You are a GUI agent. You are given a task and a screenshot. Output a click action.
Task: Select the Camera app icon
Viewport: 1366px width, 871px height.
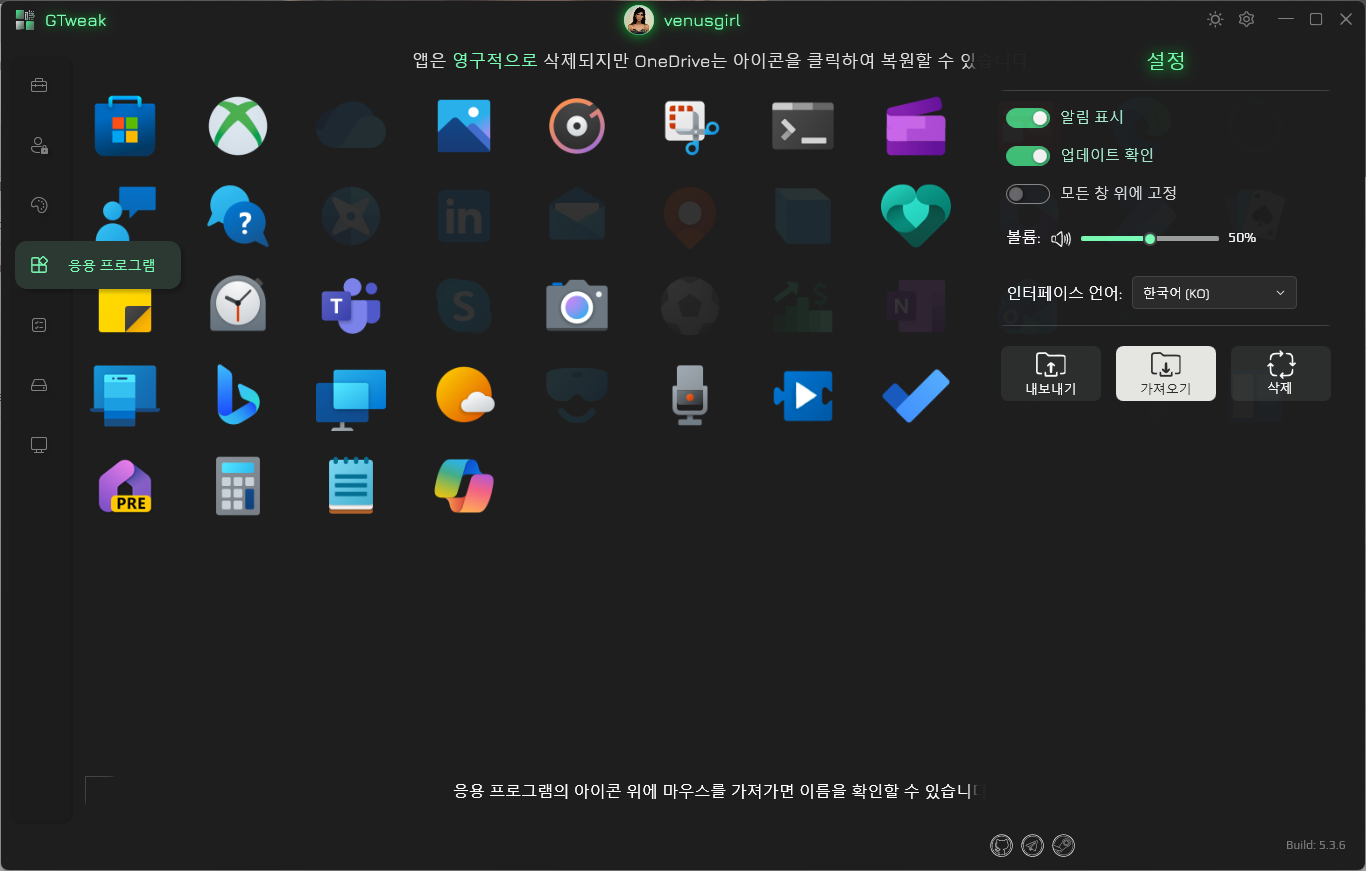click(577, 306)
